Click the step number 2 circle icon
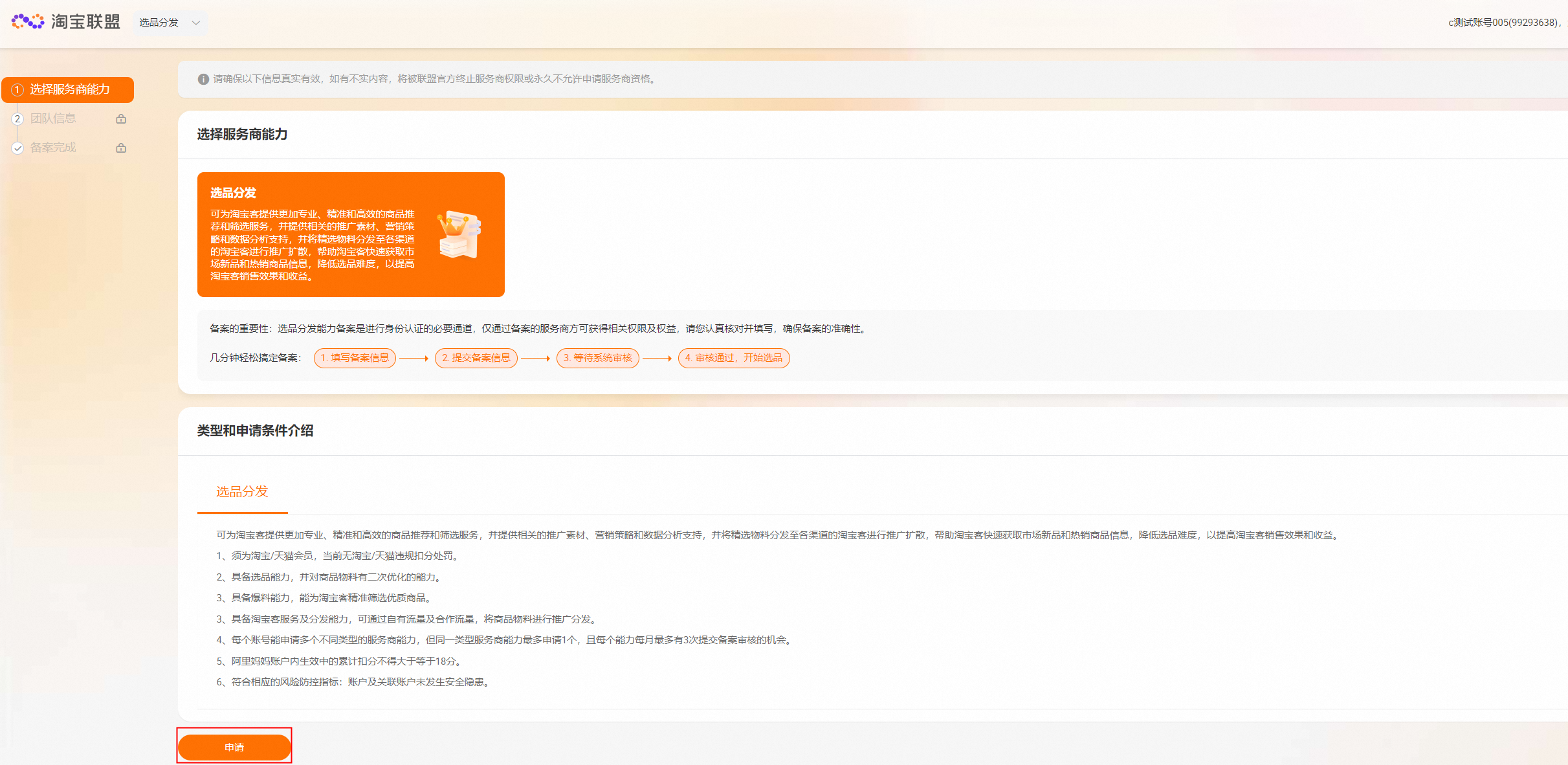This screenshot has width=1568, height=765. [x=17, y=119]
